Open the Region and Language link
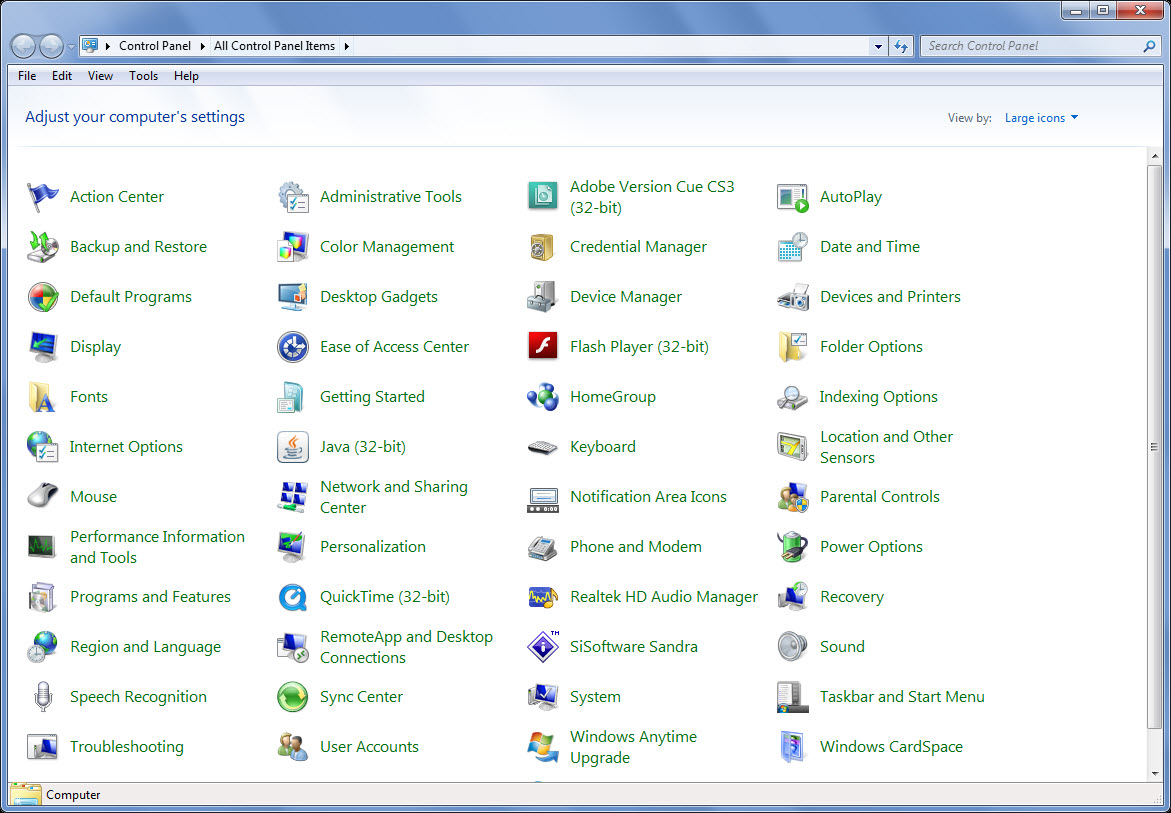 tap(146, 647)
